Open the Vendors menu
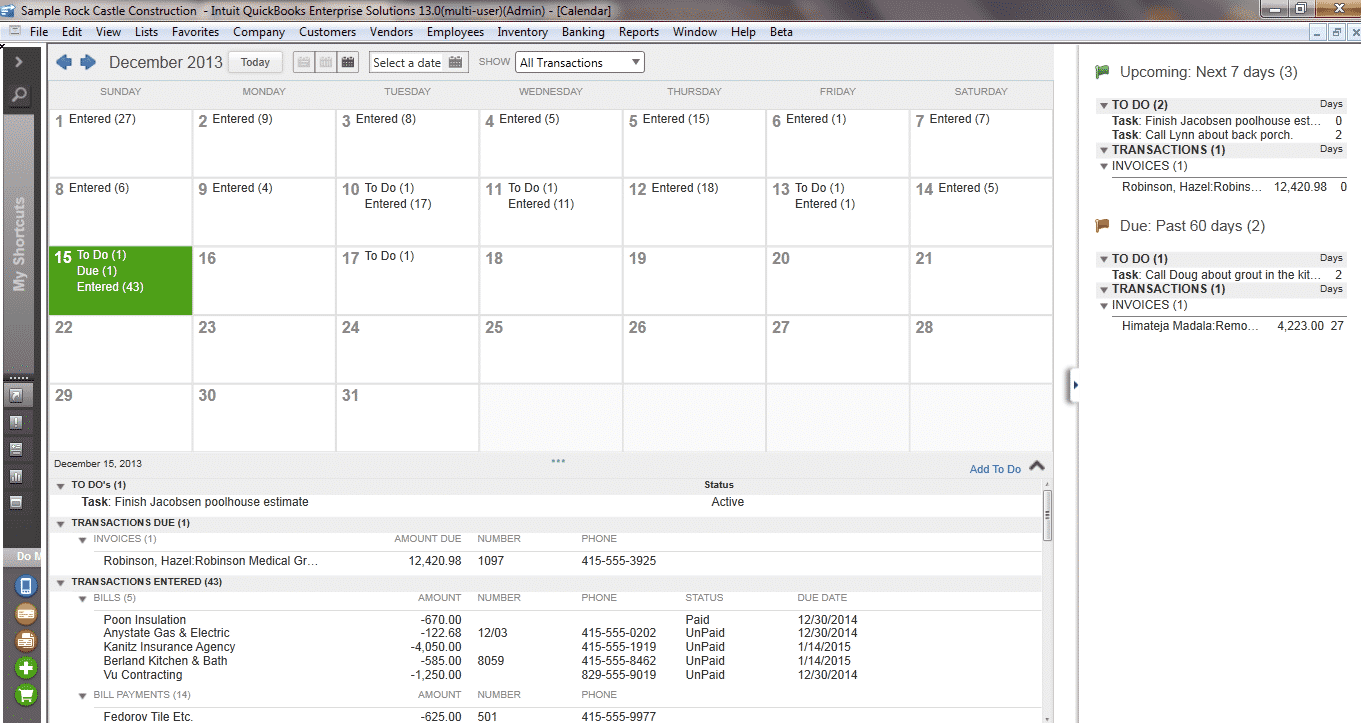Screen dimensions: 1361x723 (391, 32)
